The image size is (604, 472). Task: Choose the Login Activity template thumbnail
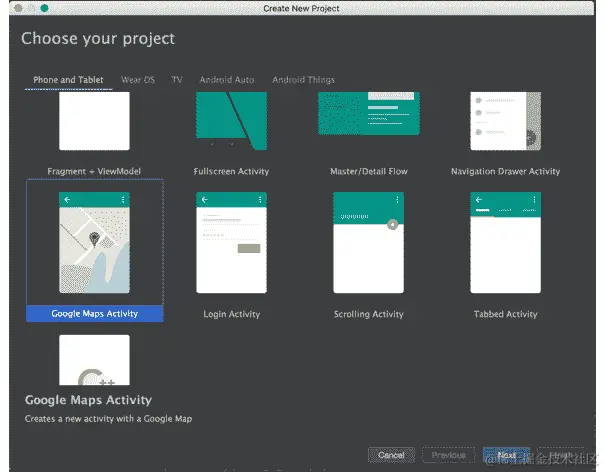(231, 243)
